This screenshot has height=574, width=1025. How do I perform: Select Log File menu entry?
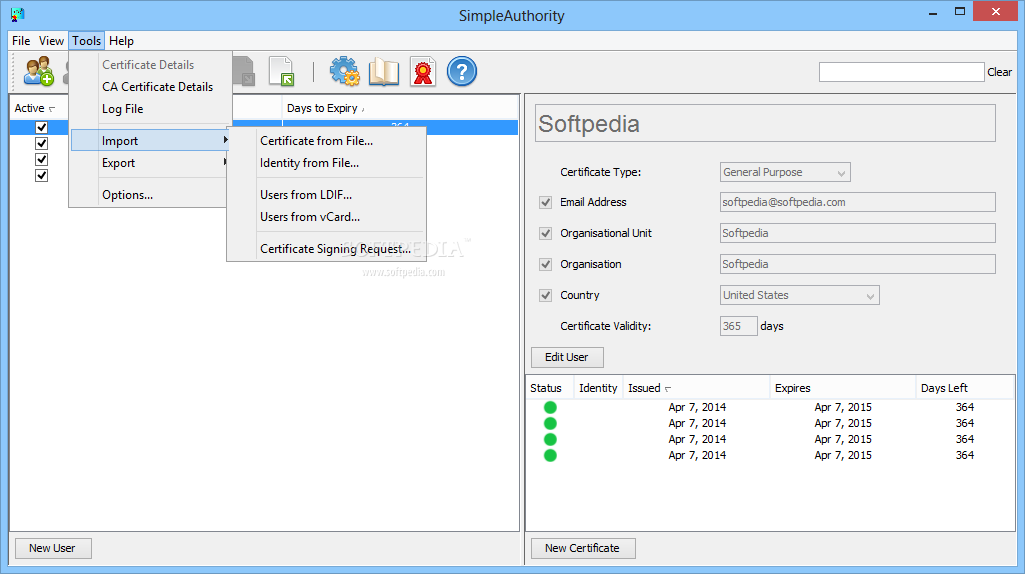(x=122, y=109)
